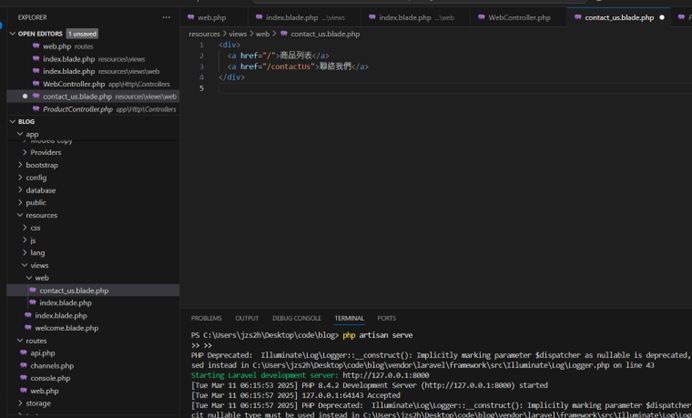Open index.blade.php resources\views in open editors
The width and height of the screenshot is (692, 418).
93,59
